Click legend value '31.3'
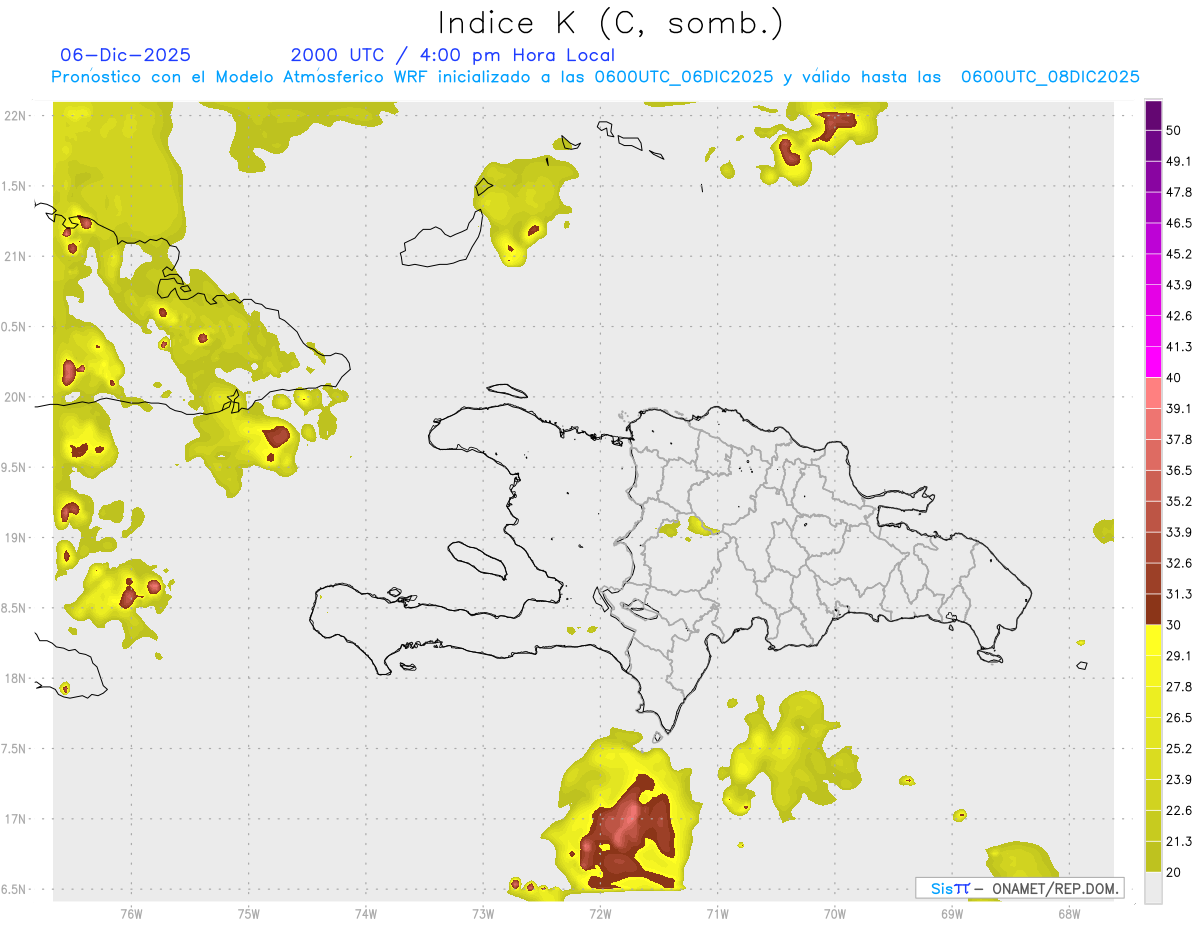This screenshot has height=927, width=1200. tap(1178, 594)
